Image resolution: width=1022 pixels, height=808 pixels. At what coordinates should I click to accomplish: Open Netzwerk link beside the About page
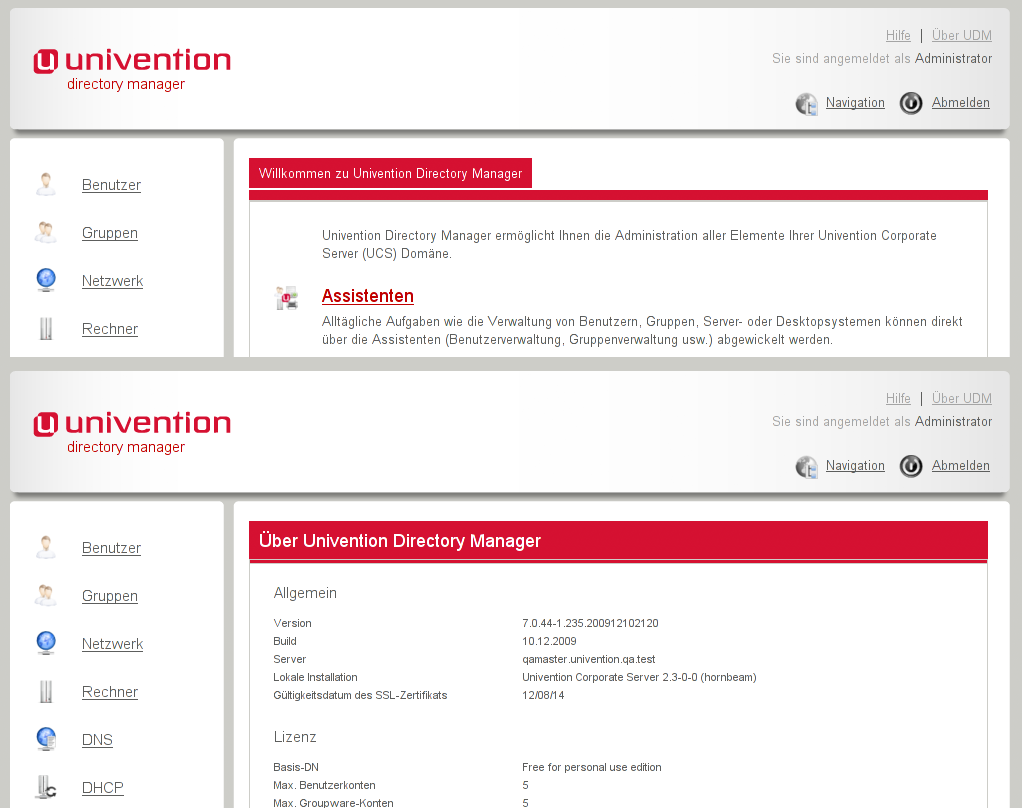pyautogui.click(x=112, y=644)
